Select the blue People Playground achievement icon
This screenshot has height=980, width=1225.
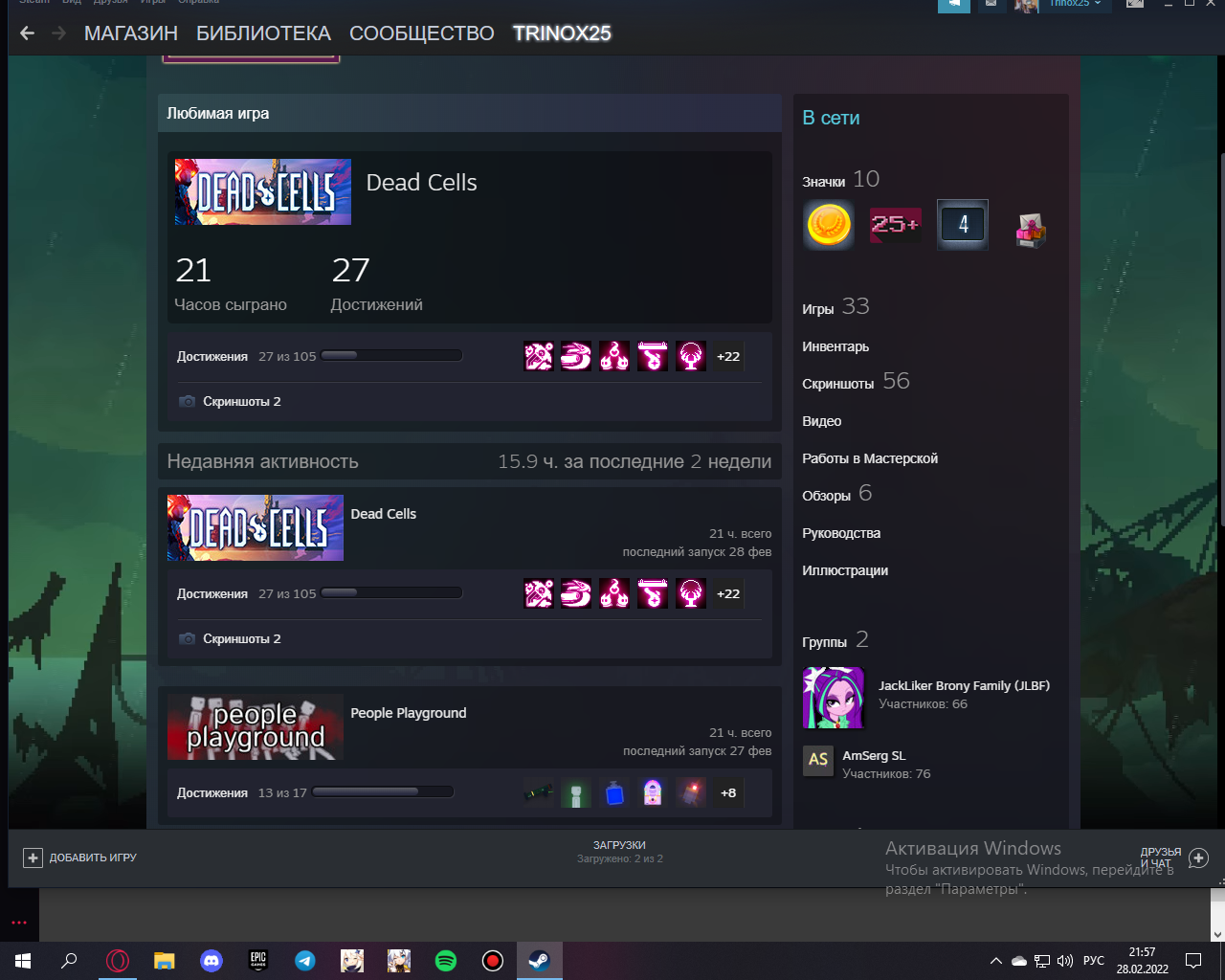[x=614, y=792]
